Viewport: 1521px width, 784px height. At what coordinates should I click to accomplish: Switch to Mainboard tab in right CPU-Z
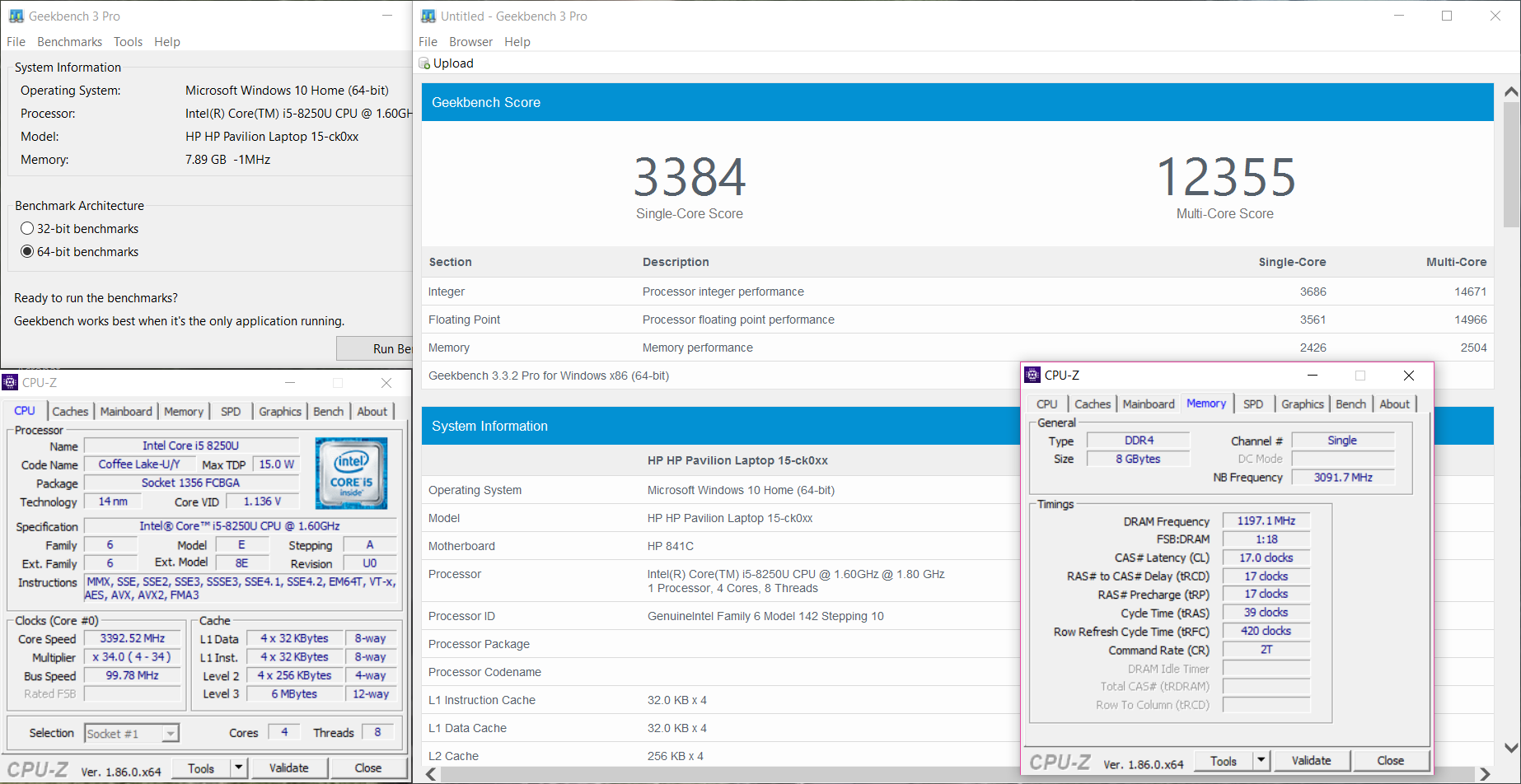(x=1149, y=404)
